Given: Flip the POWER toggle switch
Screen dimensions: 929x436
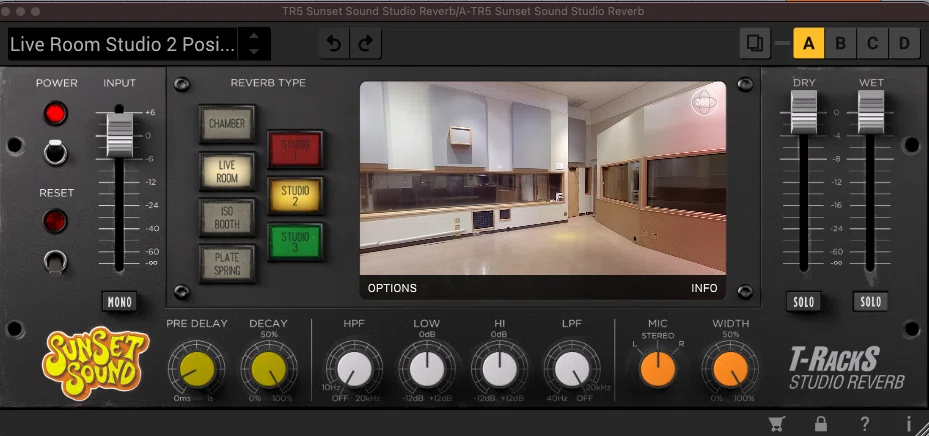Looking at the screenshot, I should pyautogui.click(x=55, y=152).
